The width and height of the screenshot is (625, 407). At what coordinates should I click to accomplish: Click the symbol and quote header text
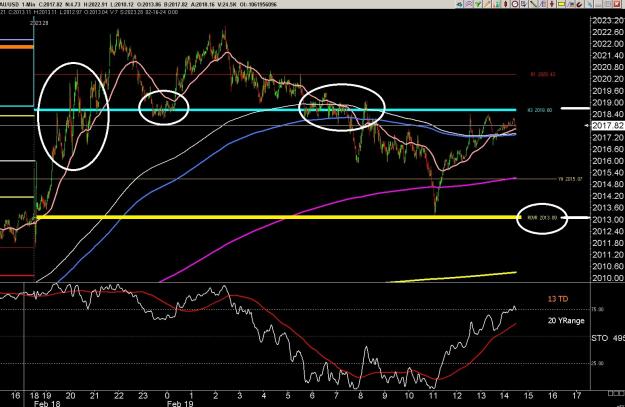click(139, 4)
